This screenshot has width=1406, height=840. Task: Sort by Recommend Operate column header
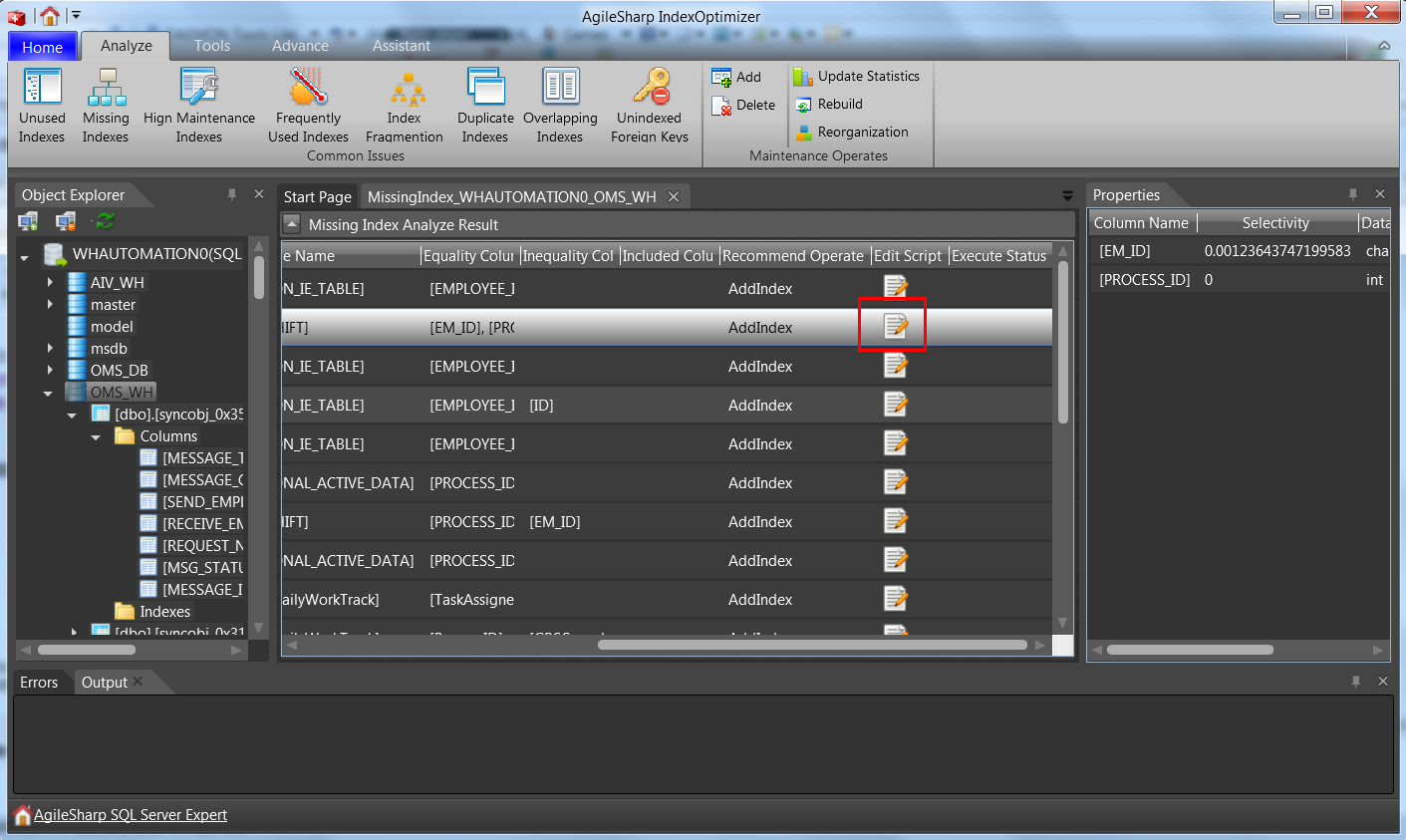(794, 256)
